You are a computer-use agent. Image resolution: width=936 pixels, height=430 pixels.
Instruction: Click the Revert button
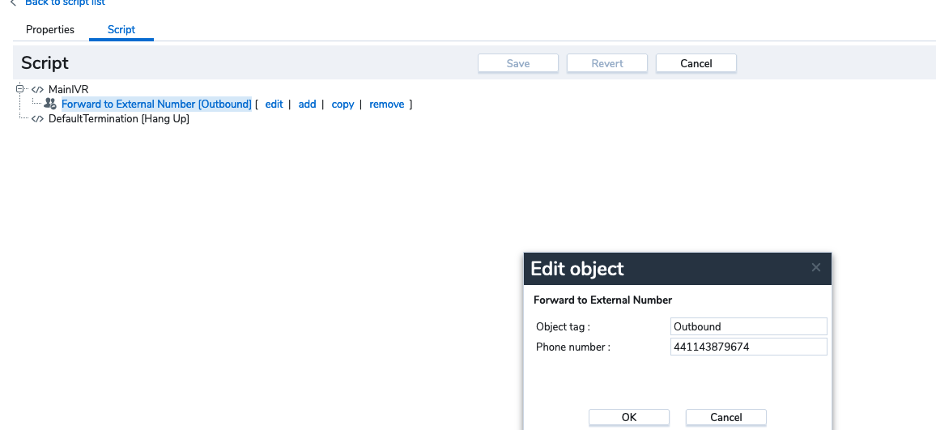(x=607, y=63)
